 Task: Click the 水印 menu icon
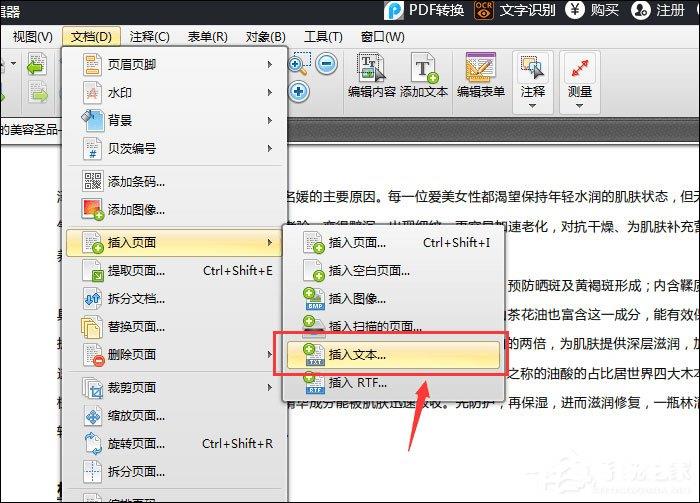(x=92, y=93)
